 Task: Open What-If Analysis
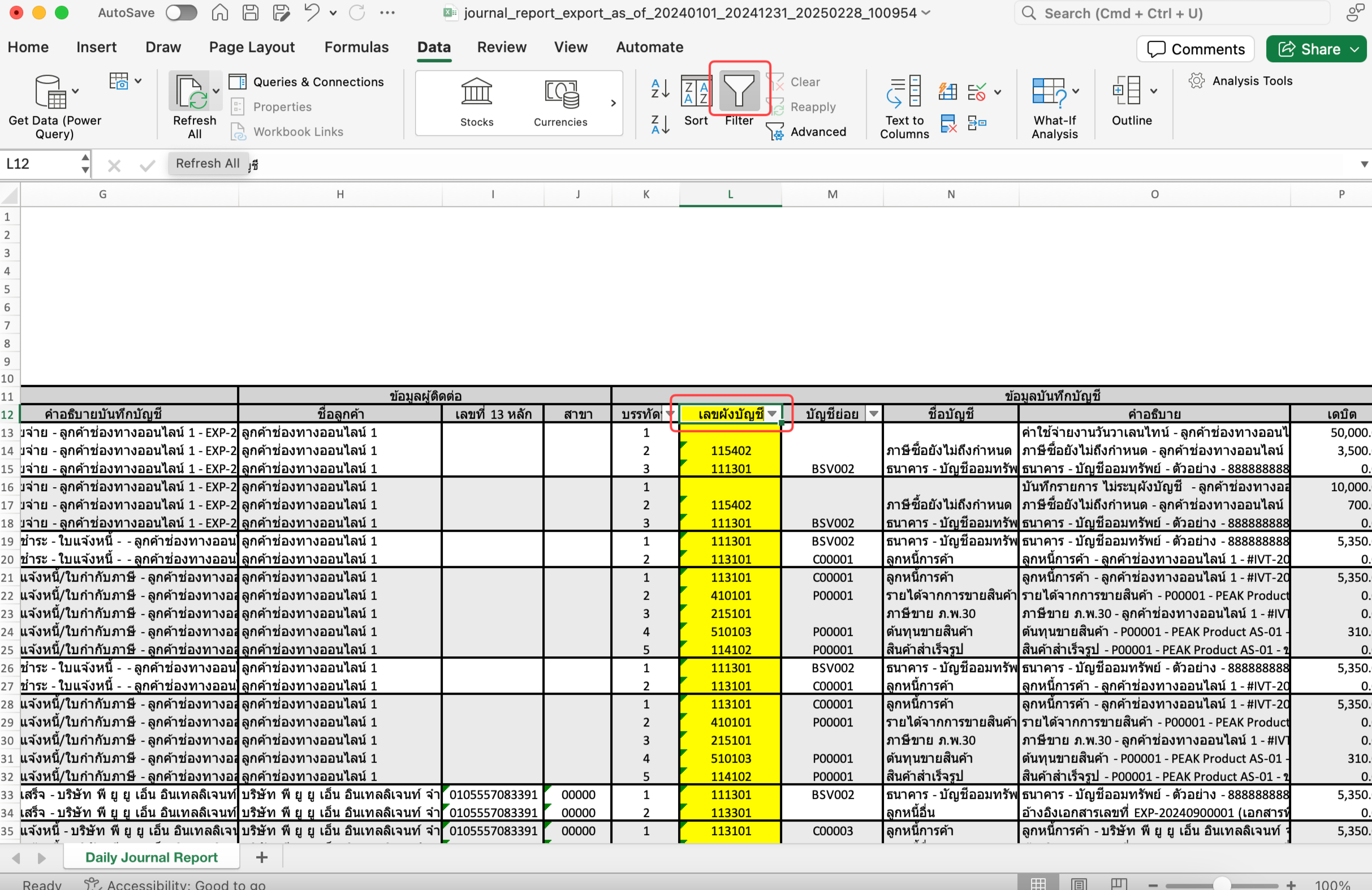pos(1054,108)
